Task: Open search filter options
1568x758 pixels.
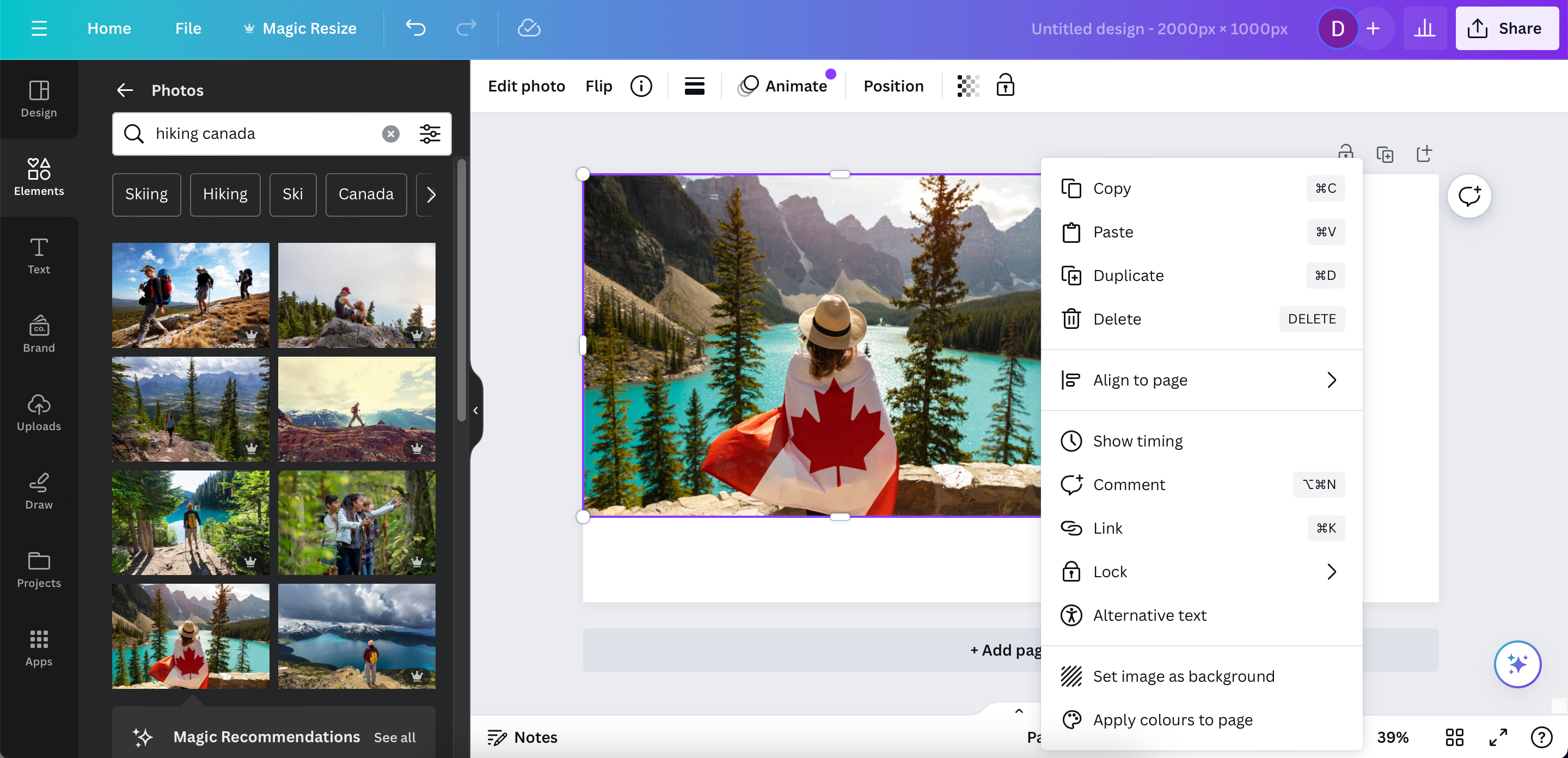Action: (430, 134)
